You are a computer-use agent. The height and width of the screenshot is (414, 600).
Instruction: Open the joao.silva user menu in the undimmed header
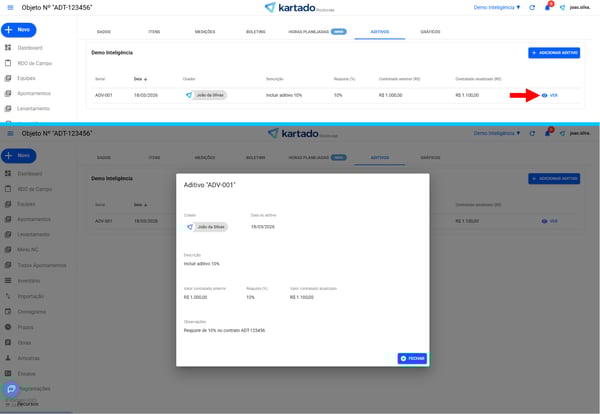pyautogui.click(x=575, y=7)
